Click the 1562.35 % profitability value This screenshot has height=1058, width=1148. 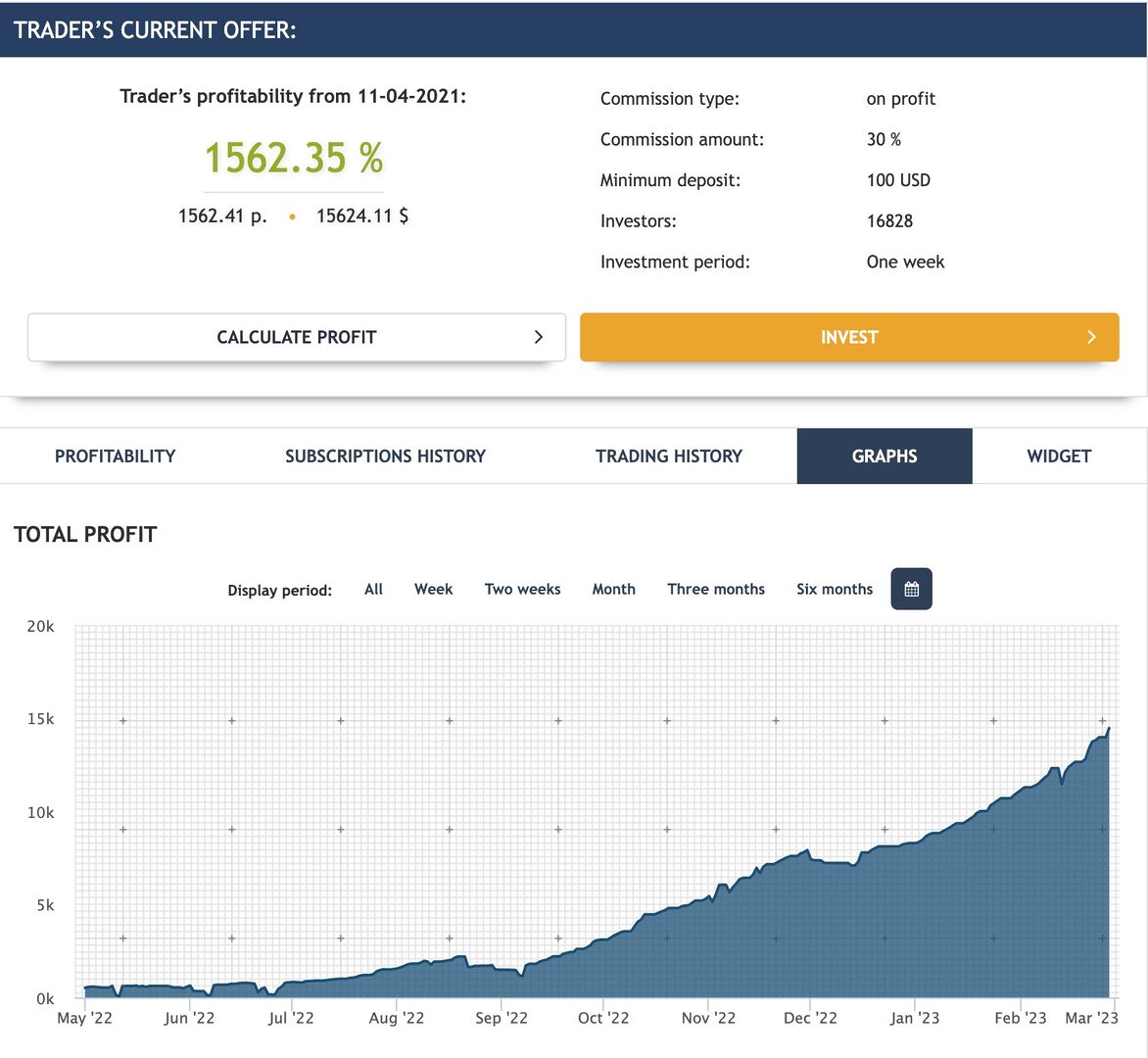pos(294,158)
